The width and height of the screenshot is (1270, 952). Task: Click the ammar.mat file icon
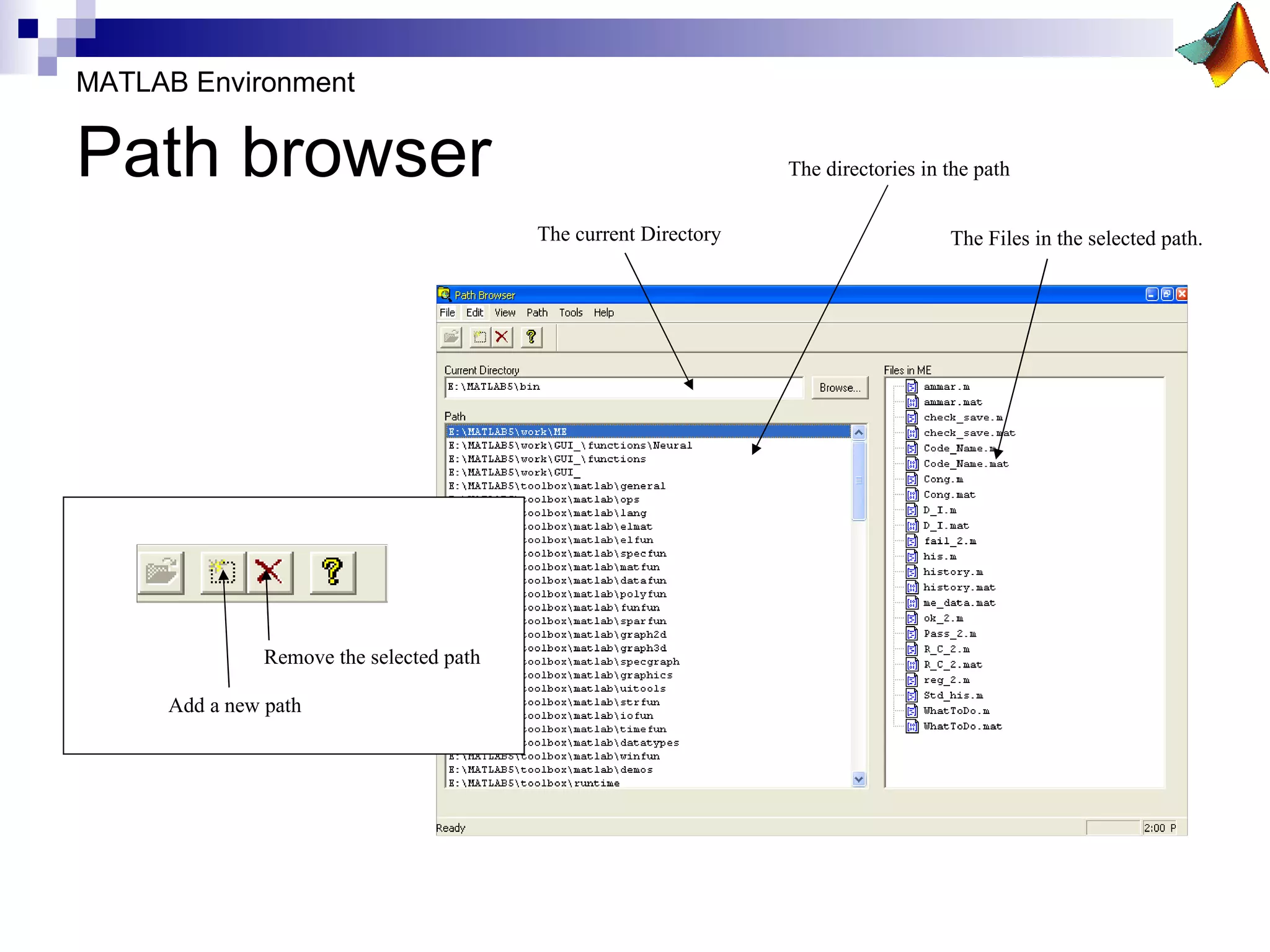coord(912,402)
